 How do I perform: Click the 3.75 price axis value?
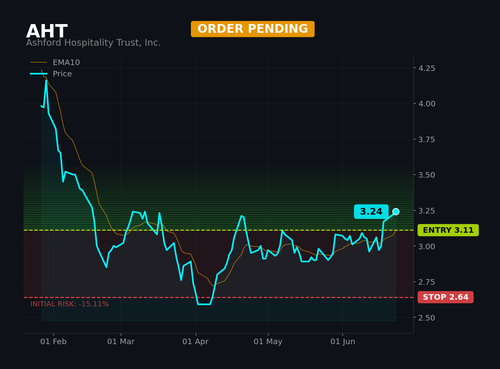[x=427, y=140]
